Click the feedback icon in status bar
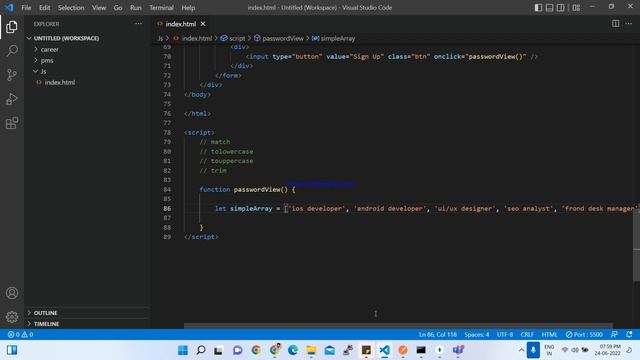The image size is (640, 360). coord(614,334)
